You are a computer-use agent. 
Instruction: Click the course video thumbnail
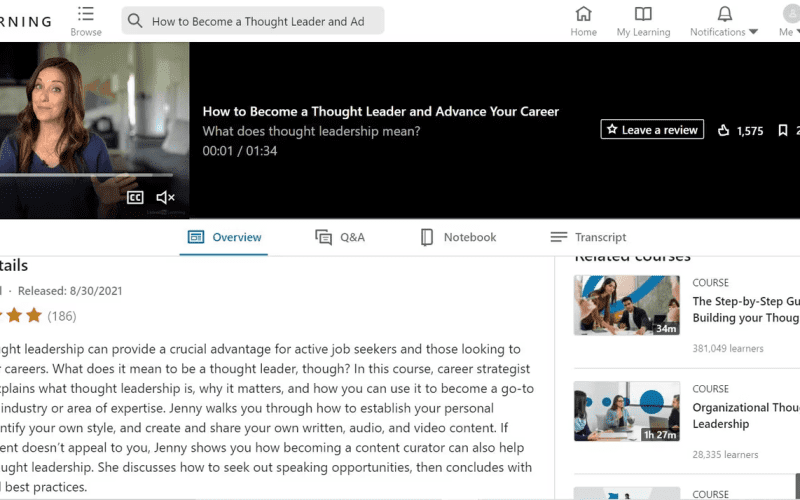point(94,130)
